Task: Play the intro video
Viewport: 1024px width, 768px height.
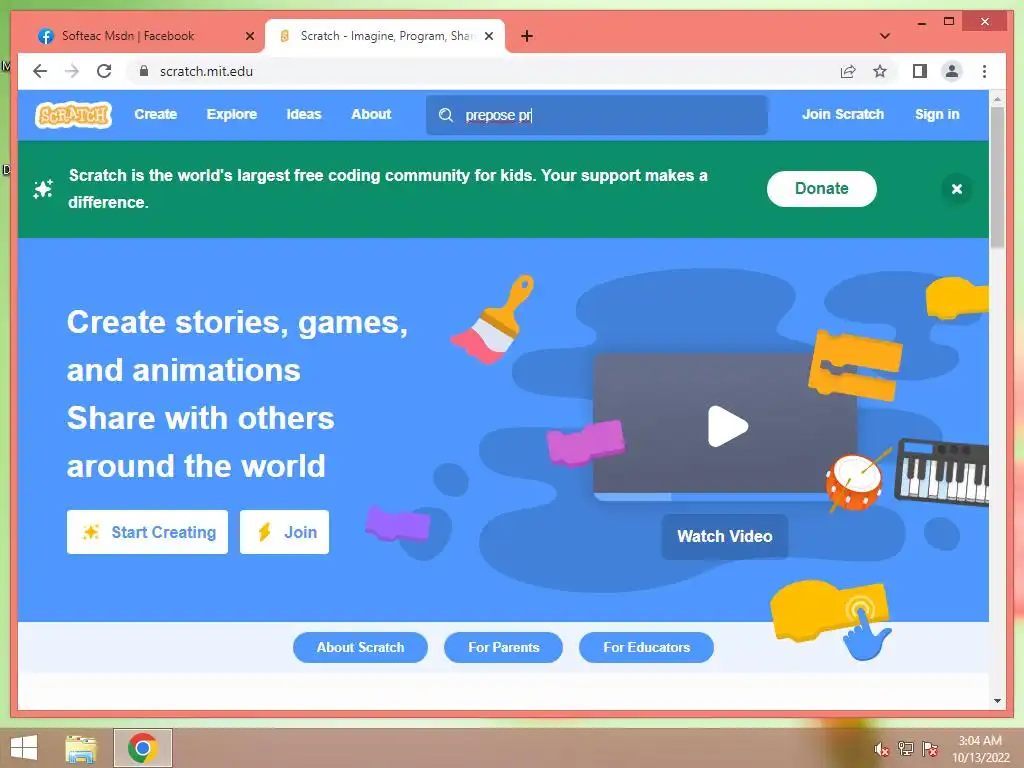Action: point(727,426)
